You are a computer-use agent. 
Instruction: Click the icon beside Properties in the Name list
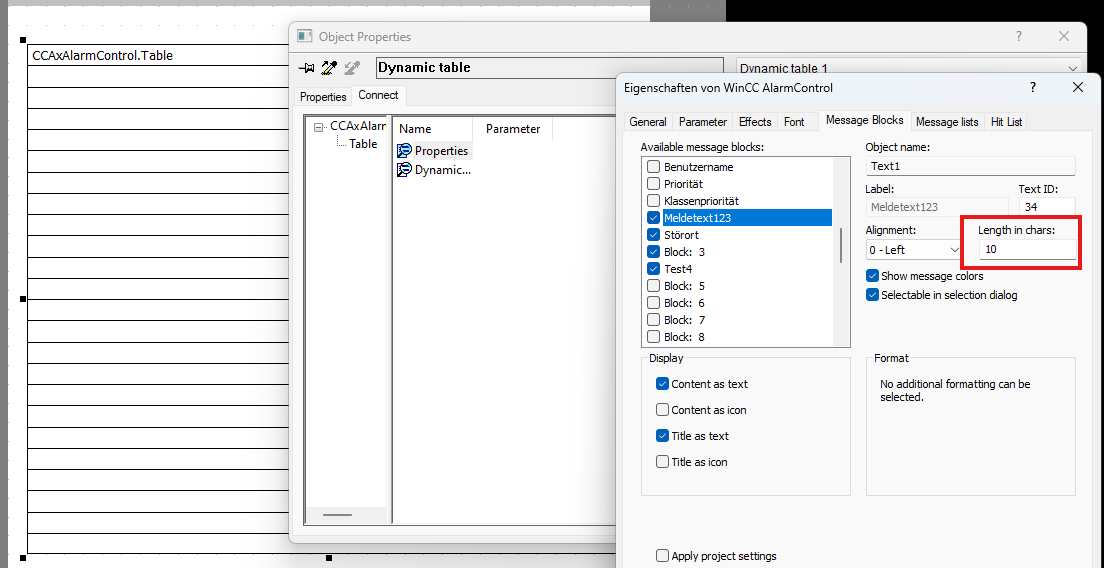[x=404, y=151]
